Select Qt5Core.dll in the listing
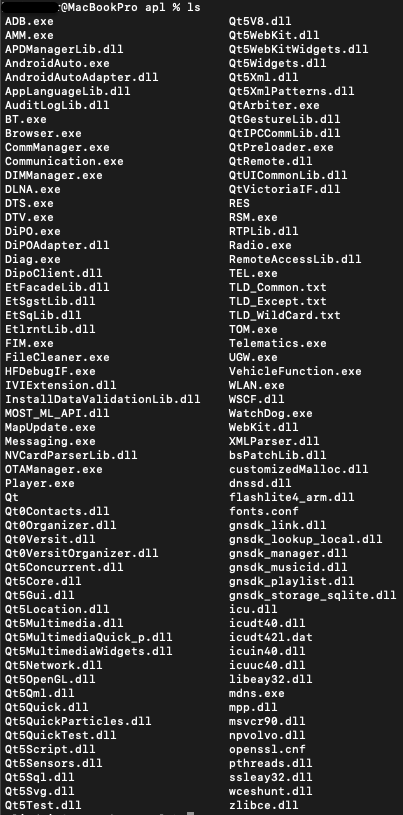403x815 pixels. (43, 581)
